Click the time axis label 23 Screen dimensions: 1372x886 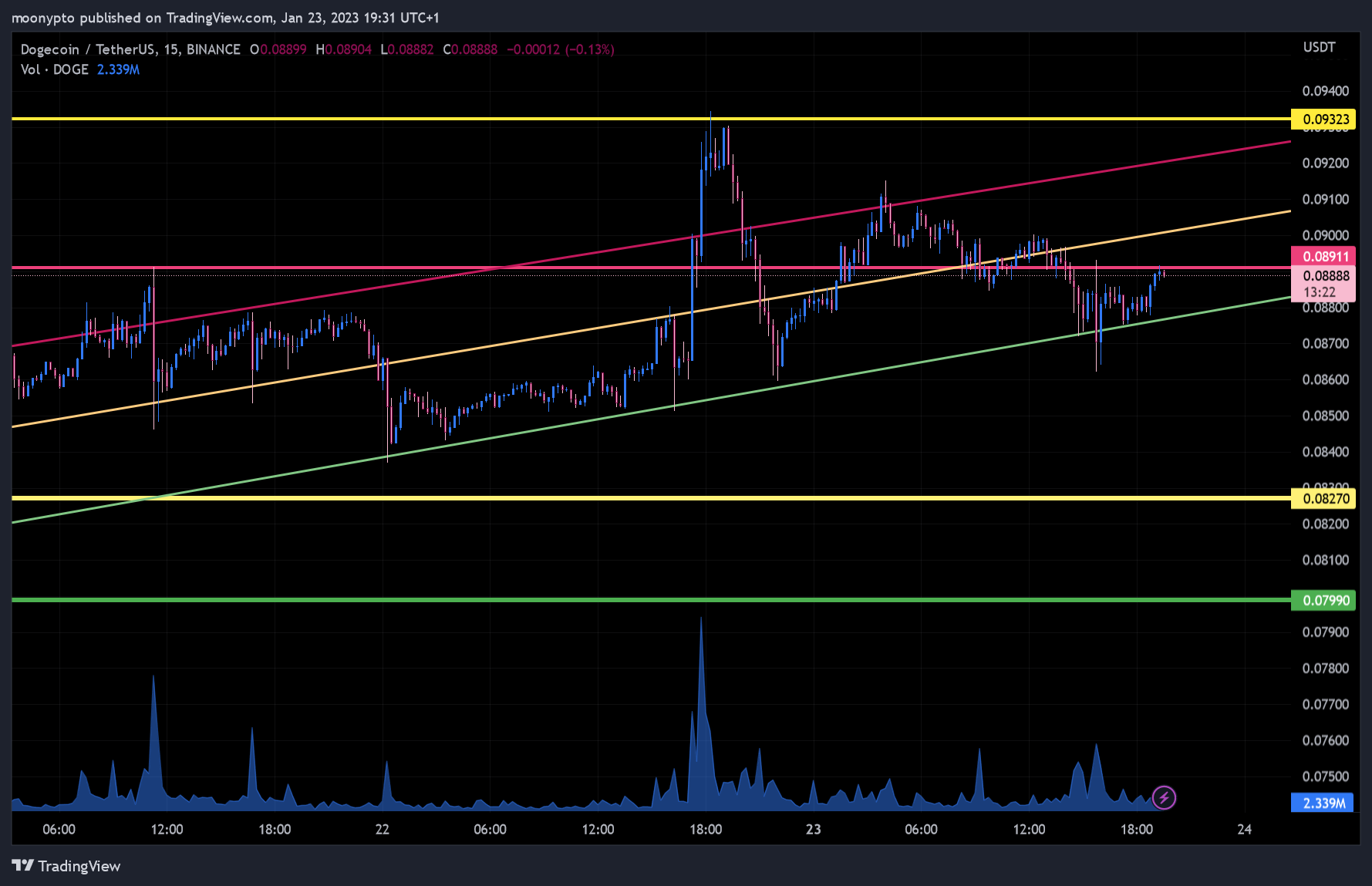813,829
